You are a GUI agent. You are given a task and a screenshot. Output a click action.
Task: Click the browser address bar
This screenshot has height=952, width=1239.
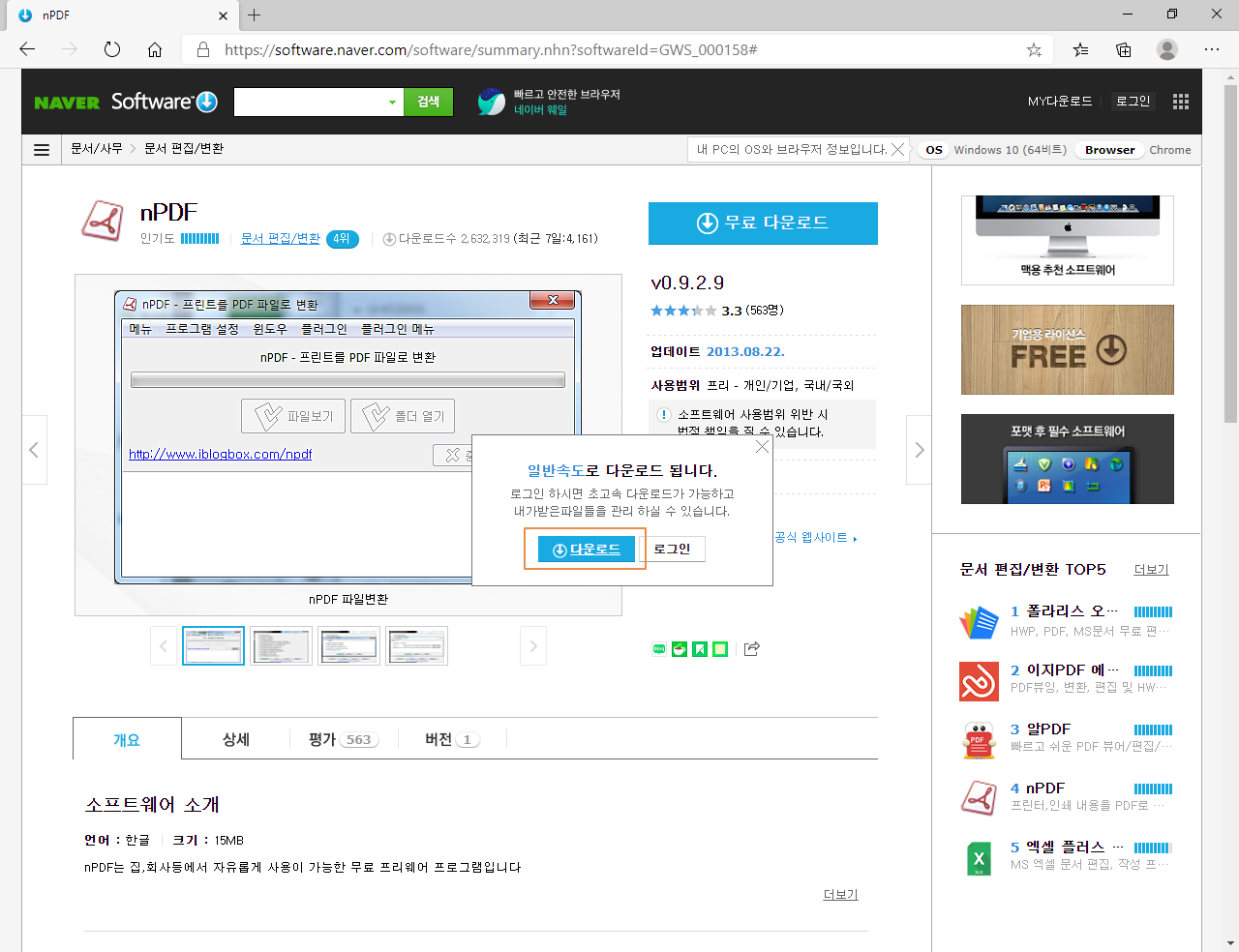[619, 49]
